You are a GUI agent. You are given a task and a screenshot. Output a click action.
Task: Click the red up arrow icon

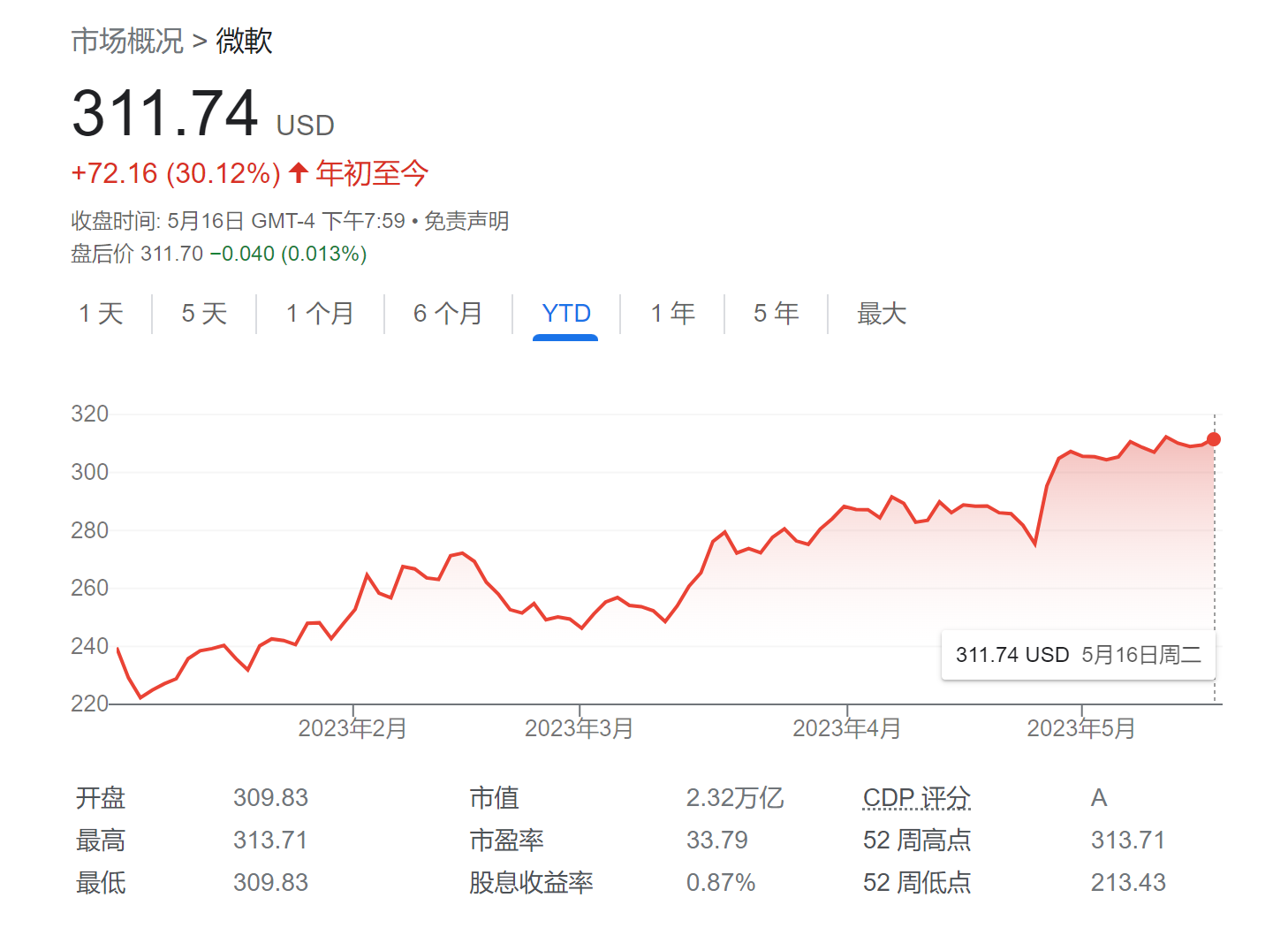click(299, 172)
